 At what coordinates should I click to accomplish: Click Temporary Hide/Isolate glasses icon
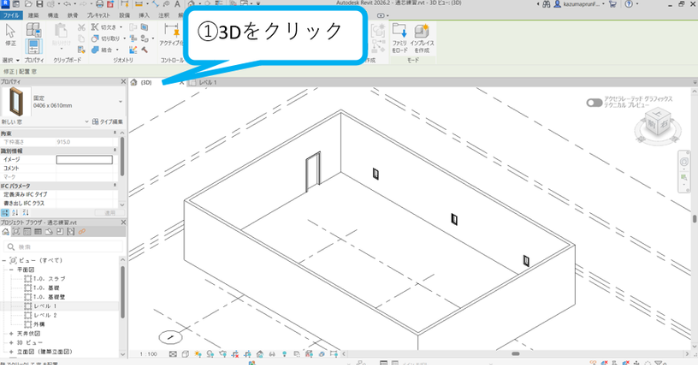(272, 354)
